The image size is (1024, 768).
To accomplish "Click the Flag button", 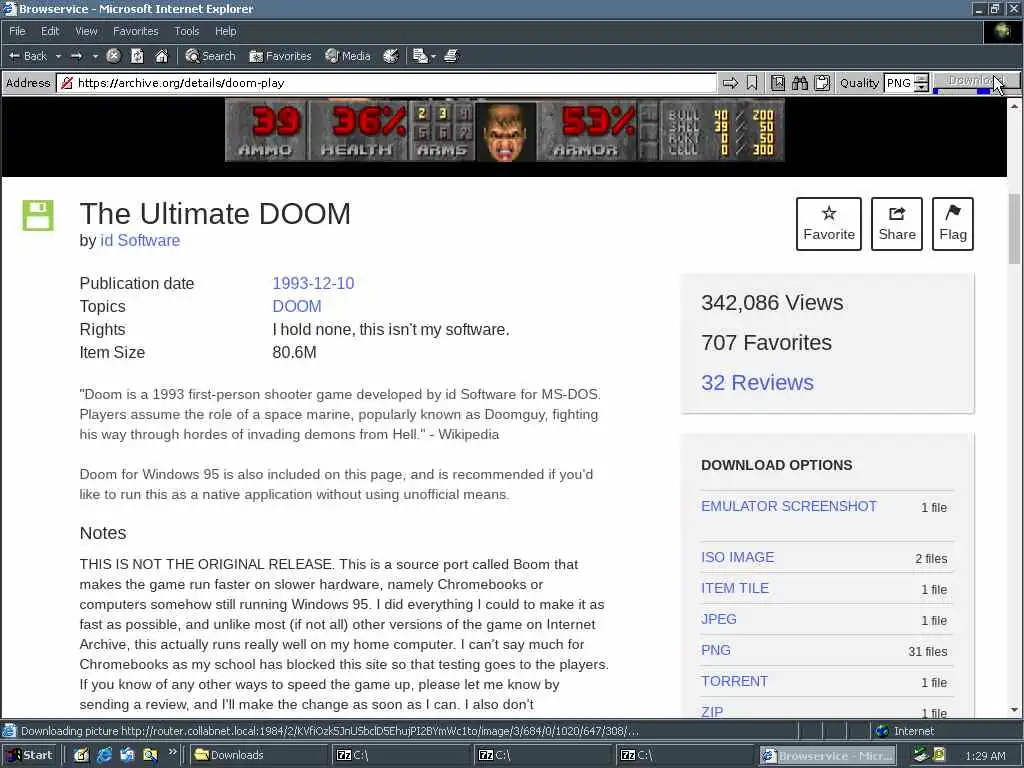I will (953, 224).
